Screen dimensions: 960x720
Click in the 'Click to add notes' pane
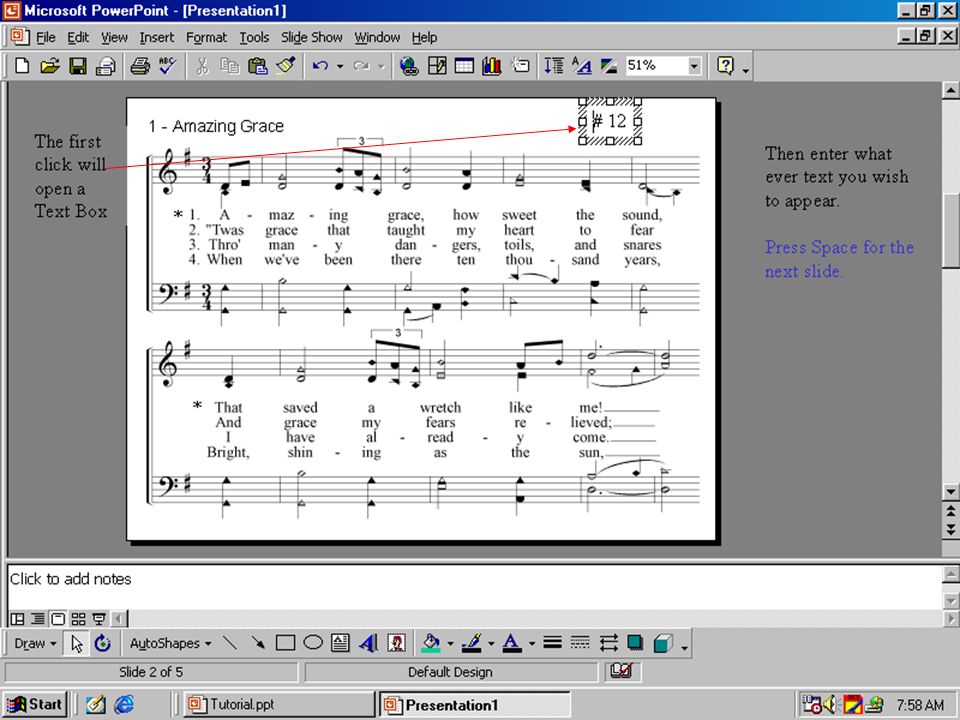pyautogui.click(x=474, y=586)
